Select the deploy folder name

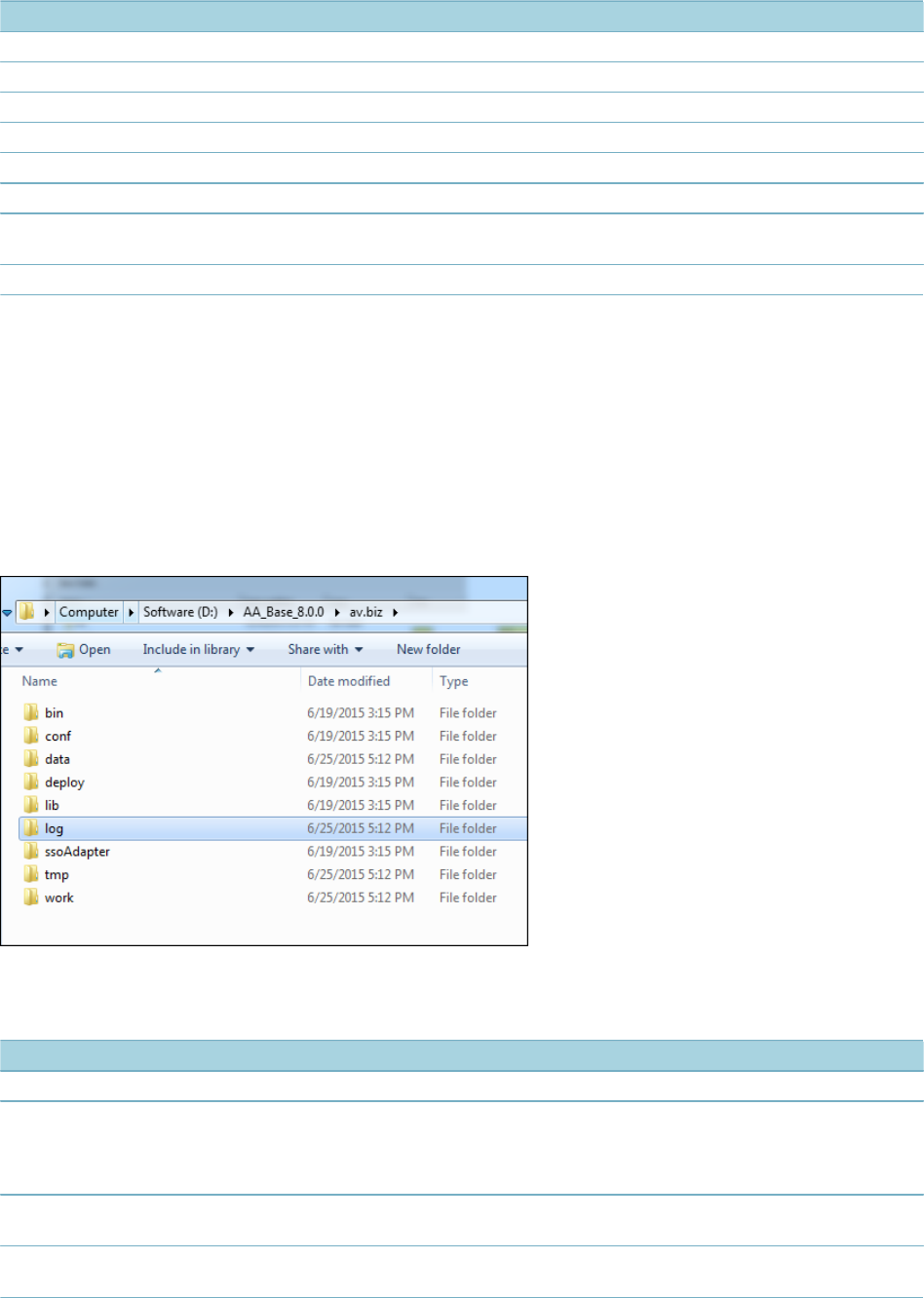(64, 783)
